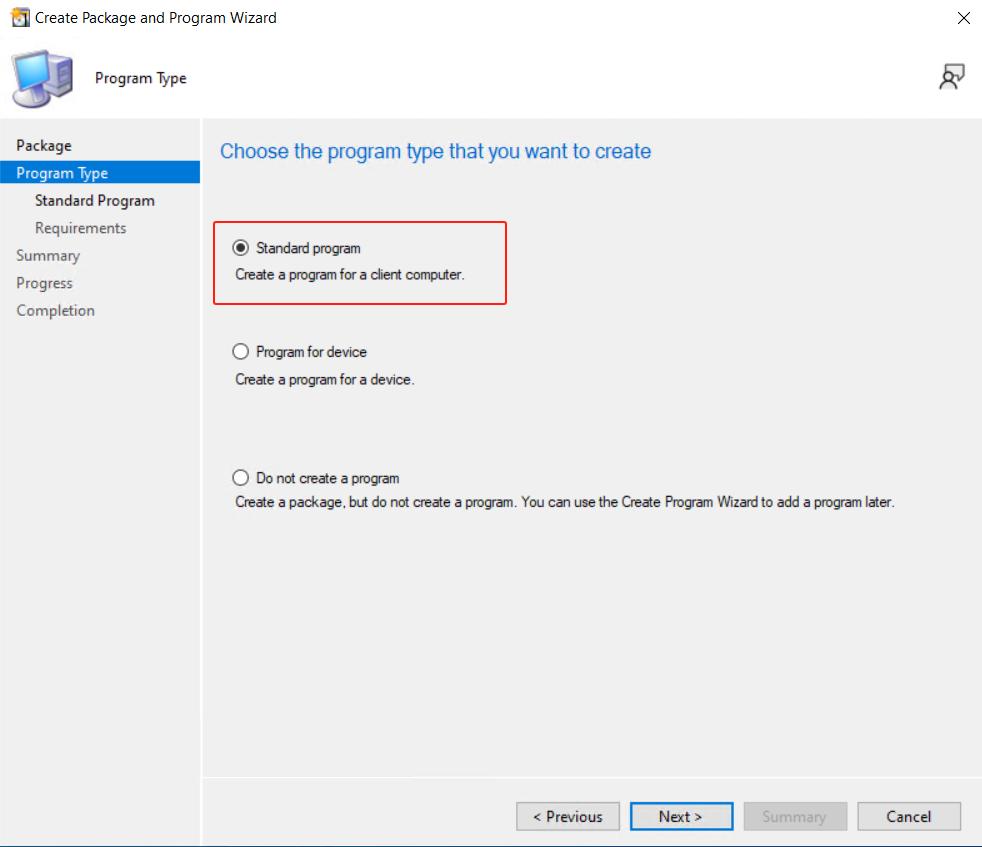Select Progress step in left navigation
The image size is (982, 847).
[x=45, y=283]
